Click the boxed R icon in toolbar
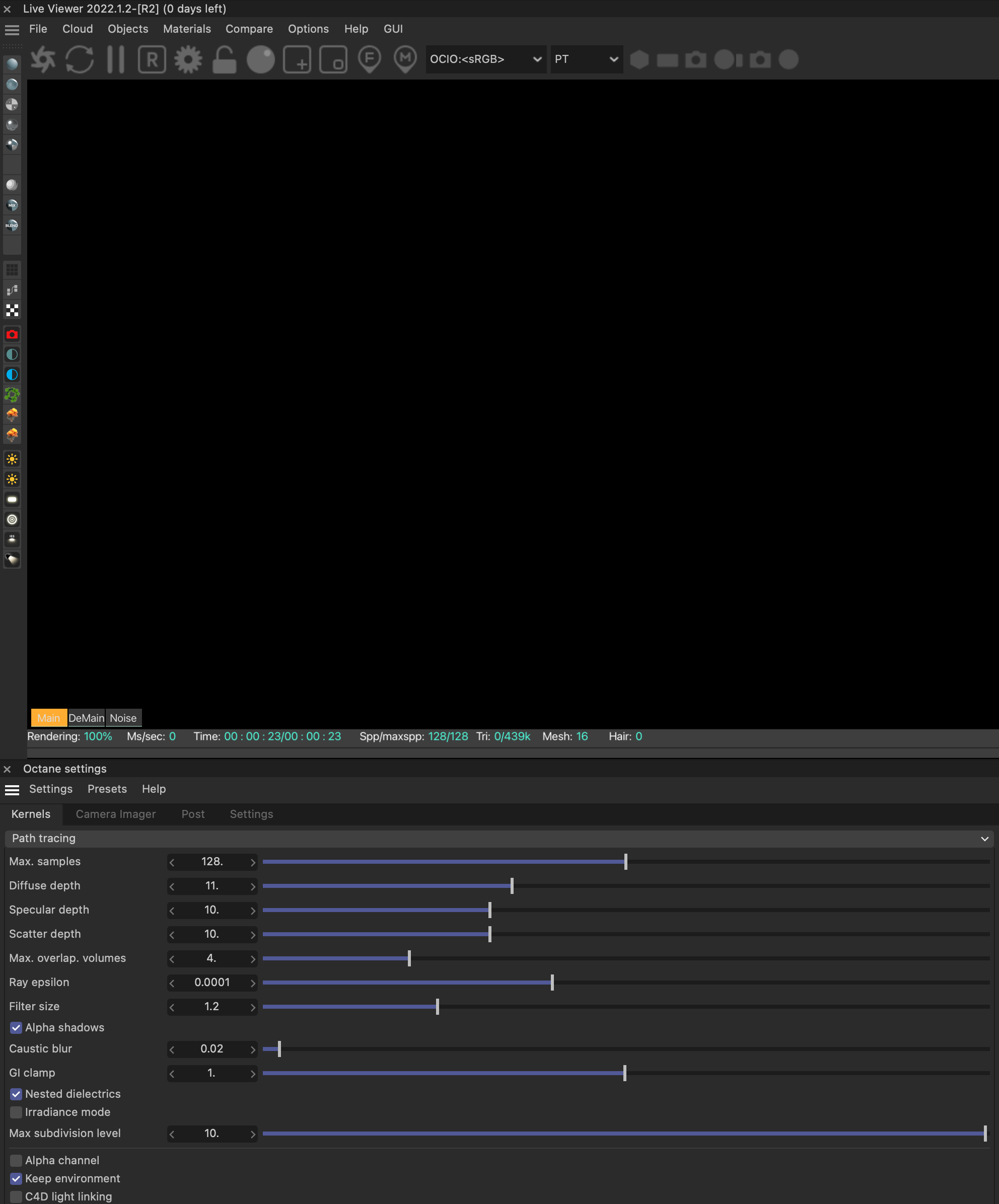This screenshot has width=999, height=1204. (x=152, y=59)
